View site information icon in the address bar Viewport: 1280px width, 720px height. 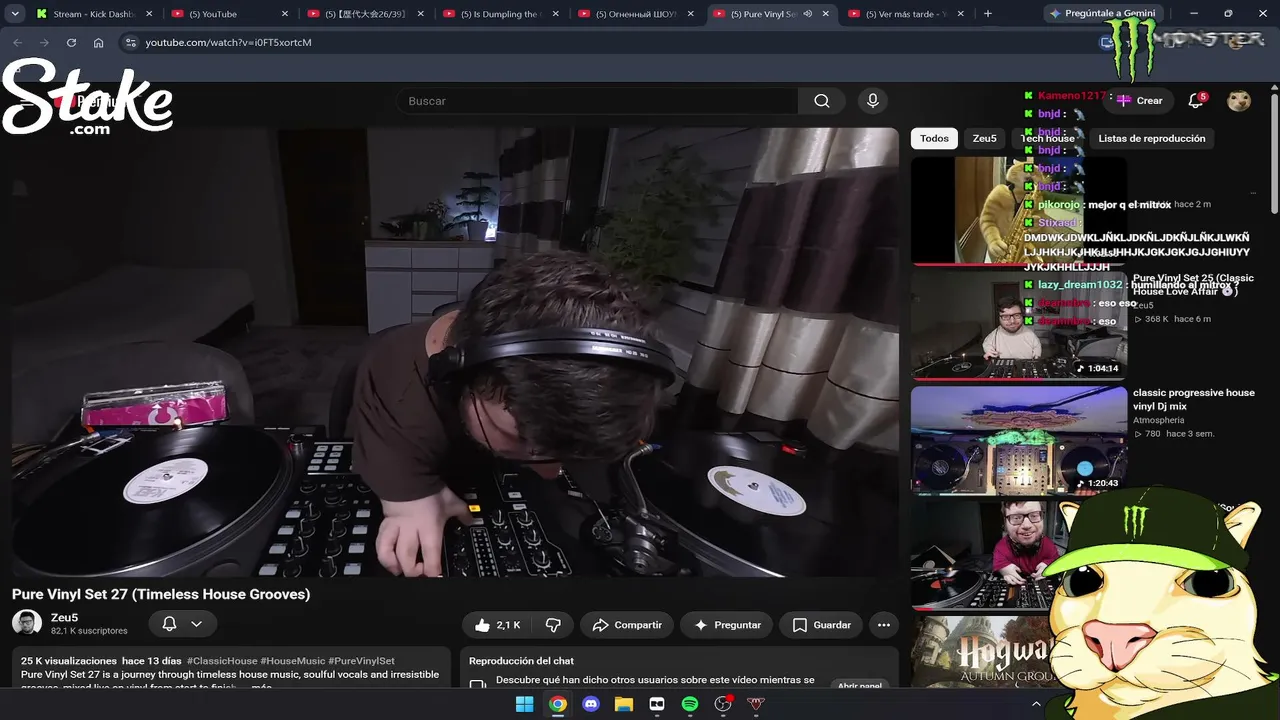tap(130, 43)
